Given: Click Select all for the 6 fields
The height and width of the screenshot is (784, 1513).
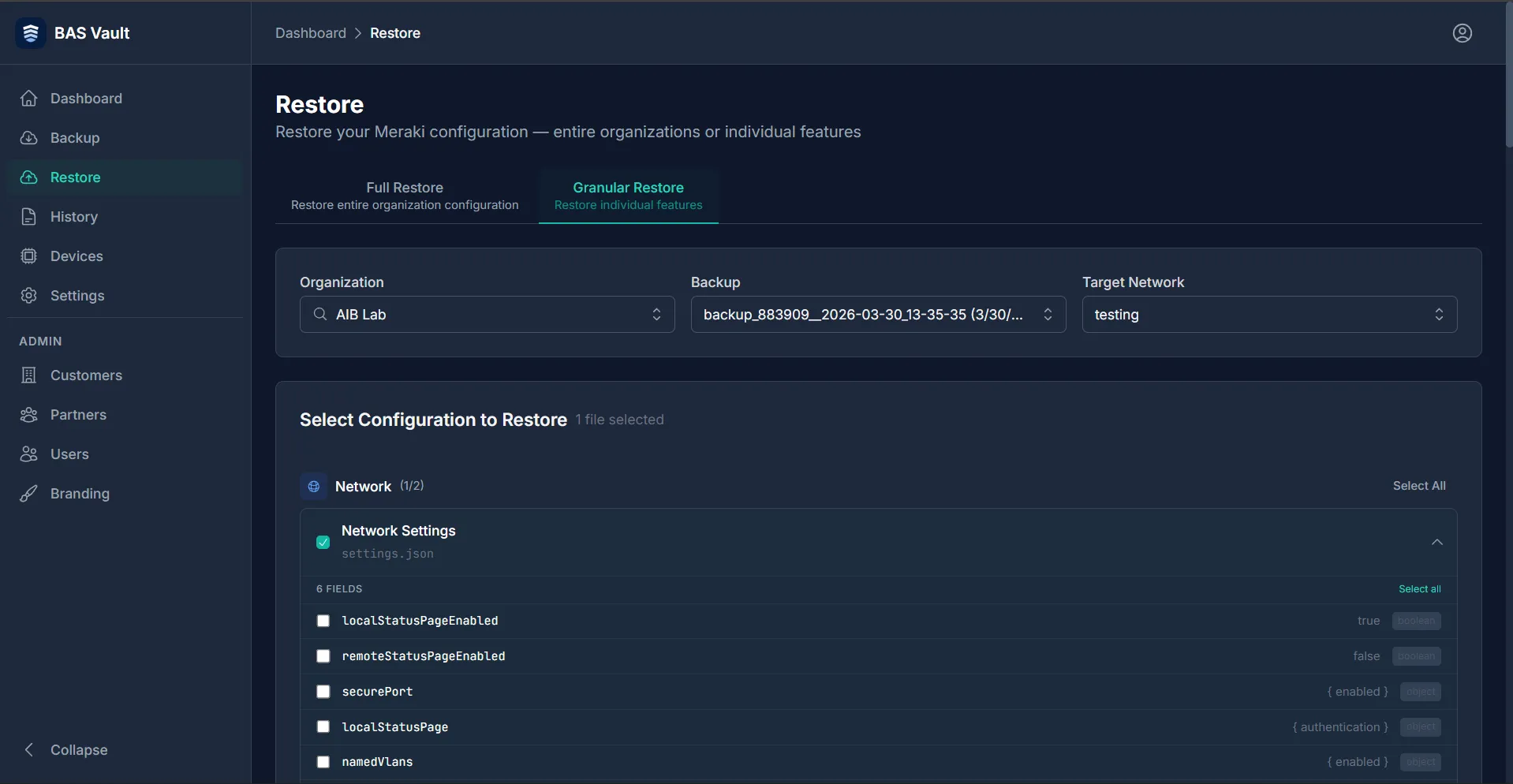Looking at the screenshot, I should [1419, 589].
